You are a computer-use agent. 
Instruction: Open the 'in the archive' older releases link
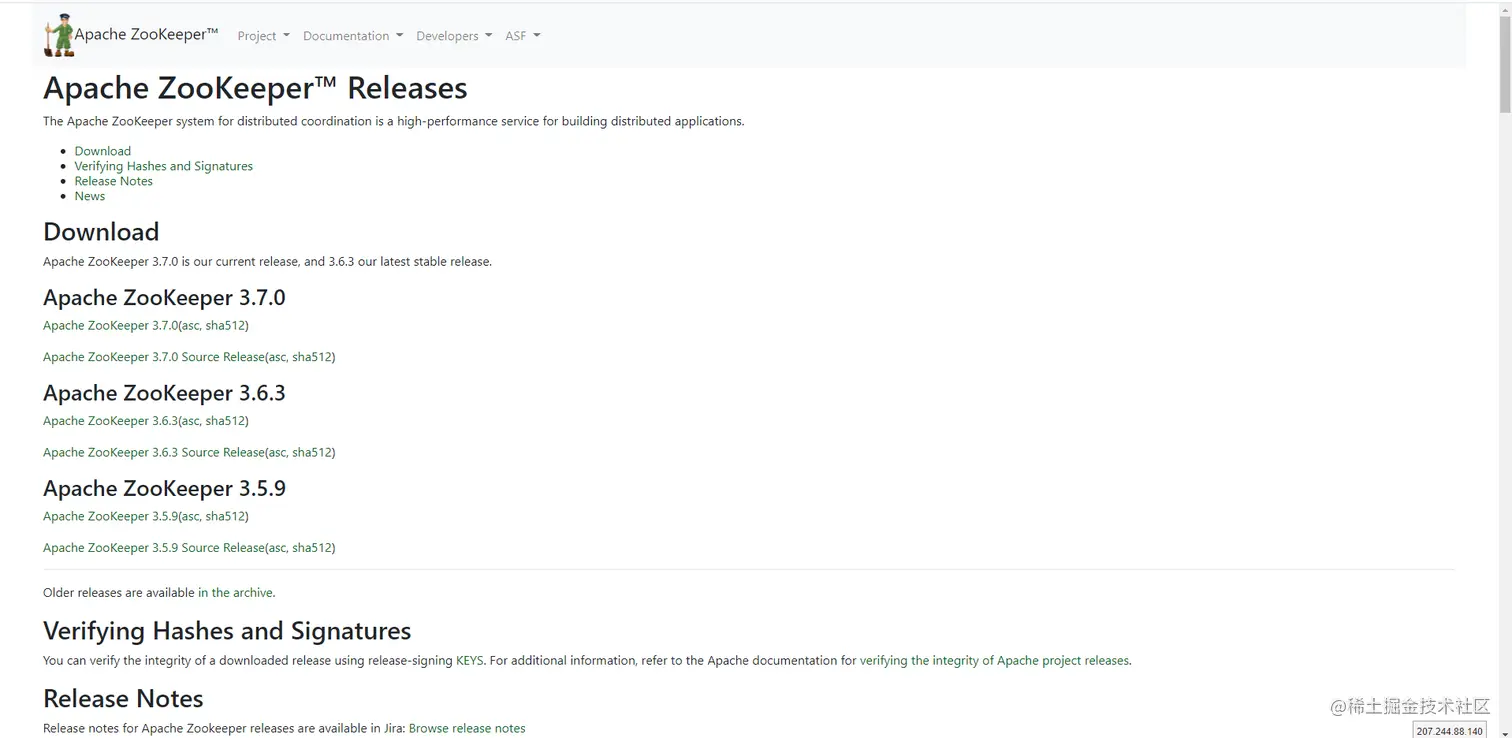click(235, 593)
